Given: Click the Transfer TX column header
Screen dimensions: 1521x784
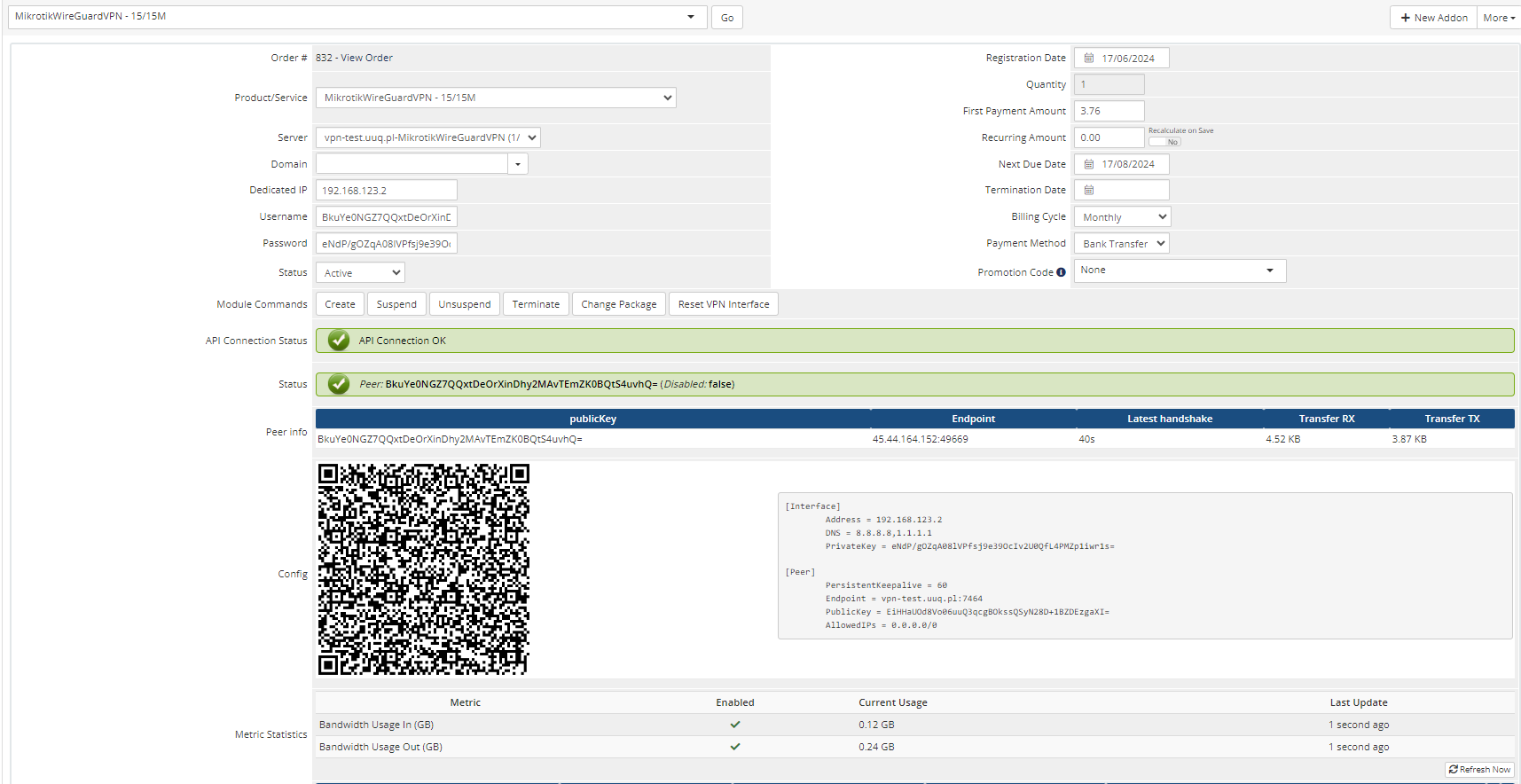Looking at the screenshot, I should click(x=1453, y=419).
